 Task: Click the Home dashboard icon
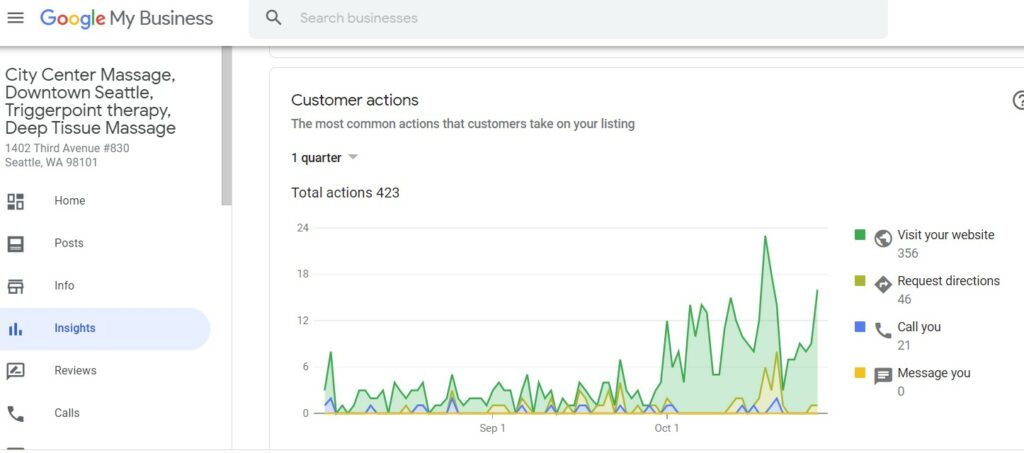click(x=15, y=201)
